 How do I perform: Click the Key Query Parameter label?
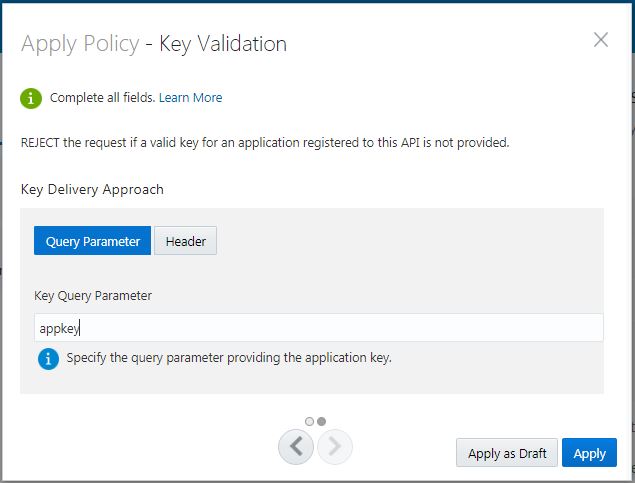93,296
